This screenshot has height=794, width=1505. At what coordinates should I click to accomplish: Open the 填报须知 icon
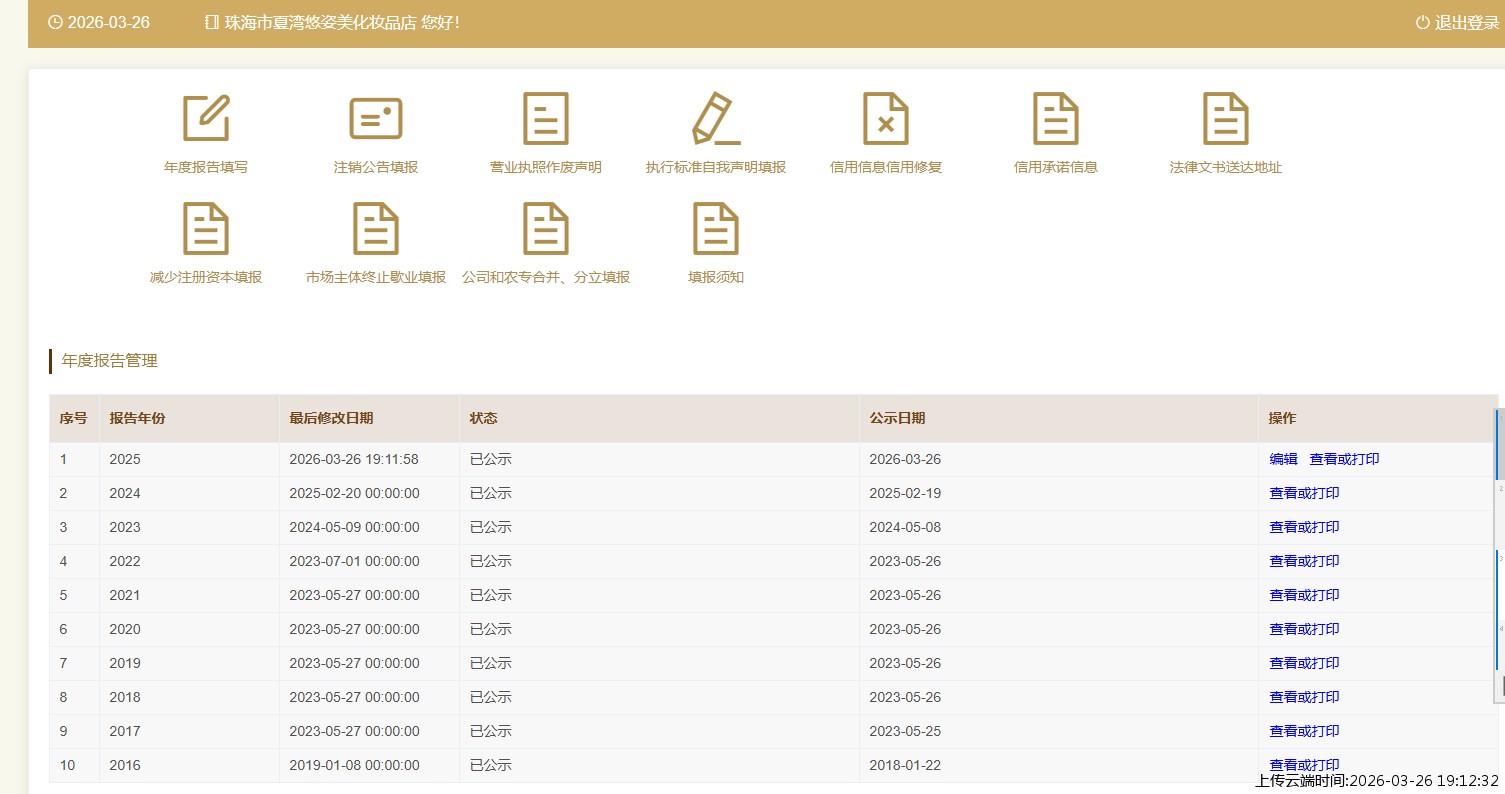pos(716,229)
